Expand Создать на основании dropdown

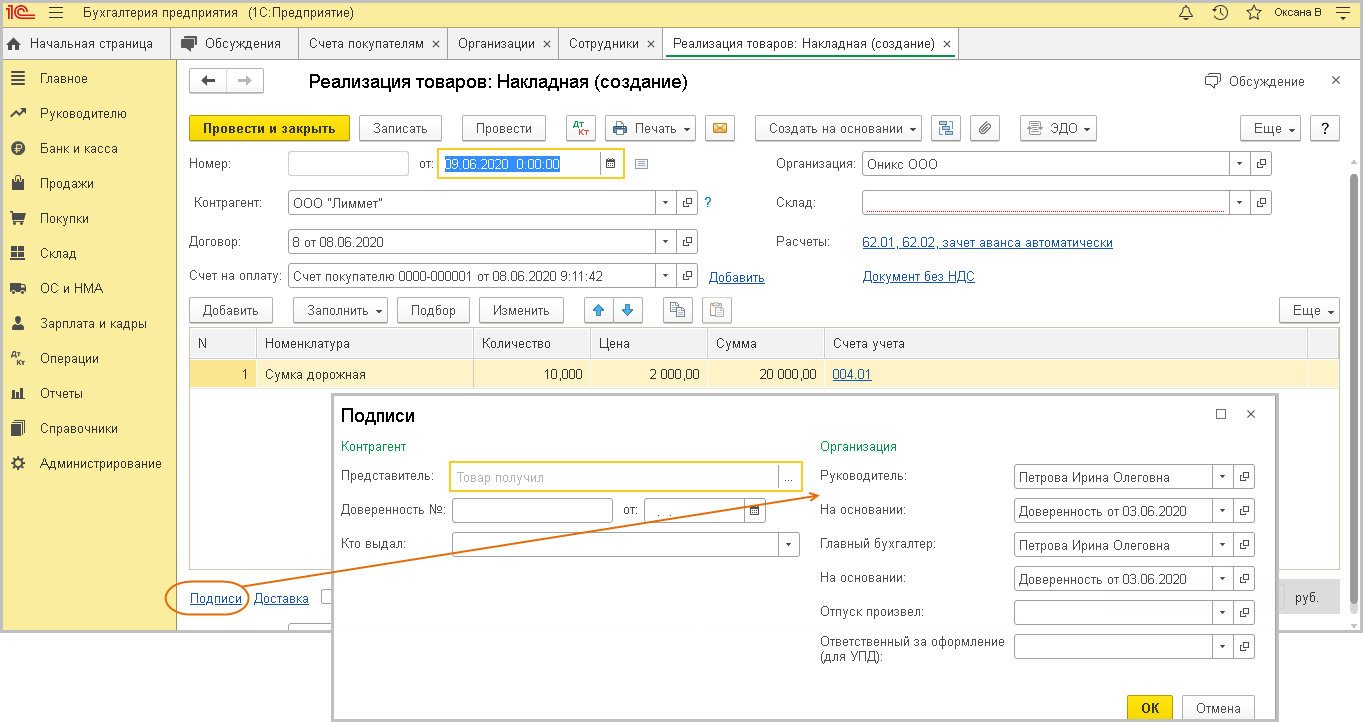point(838,128)
